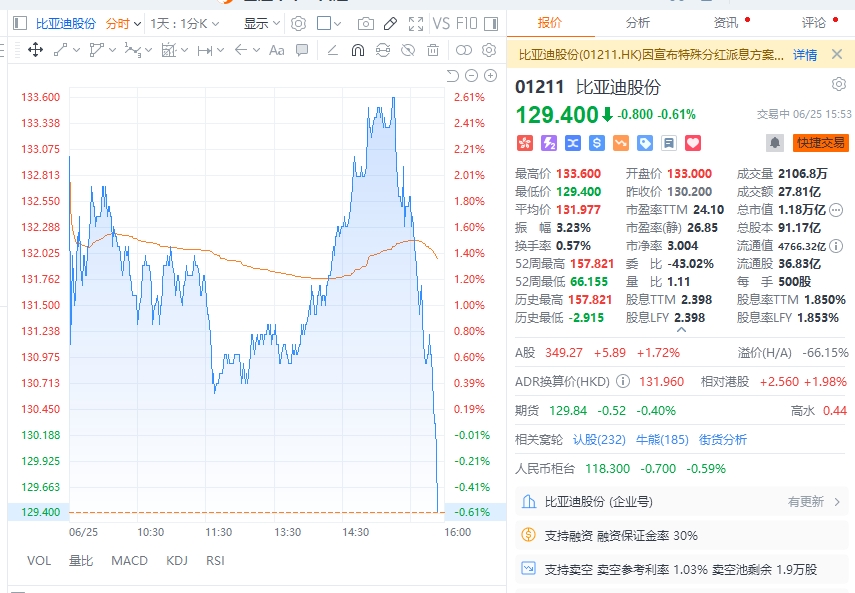Add a comment bubble annotation

(x=302, y=50)
